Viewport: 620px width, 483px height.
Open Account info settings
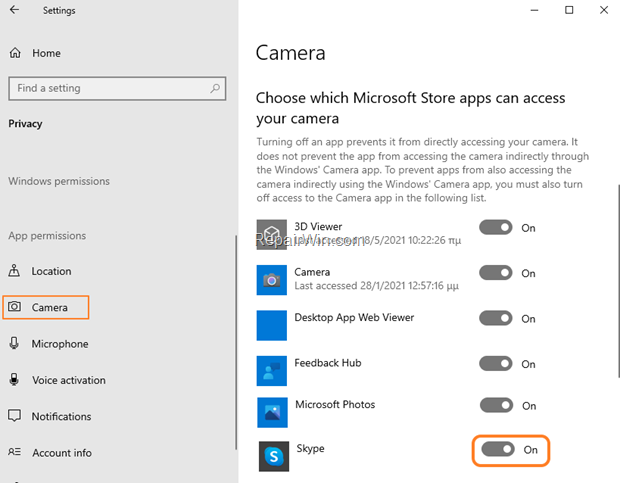[x=62, y=453]
